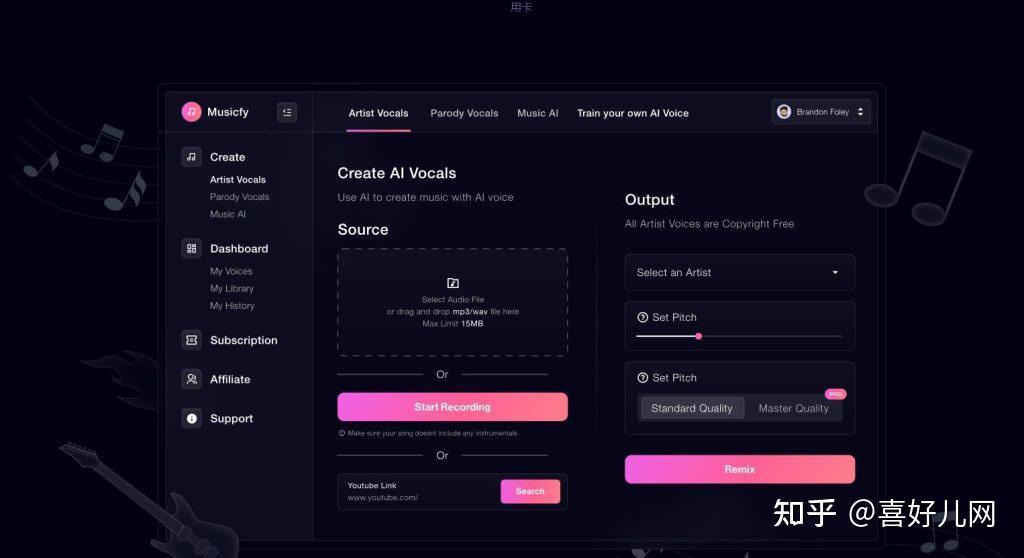Open My History in sidebar
The width and height of the screenshot is (1024, 558).
(232, 306)
